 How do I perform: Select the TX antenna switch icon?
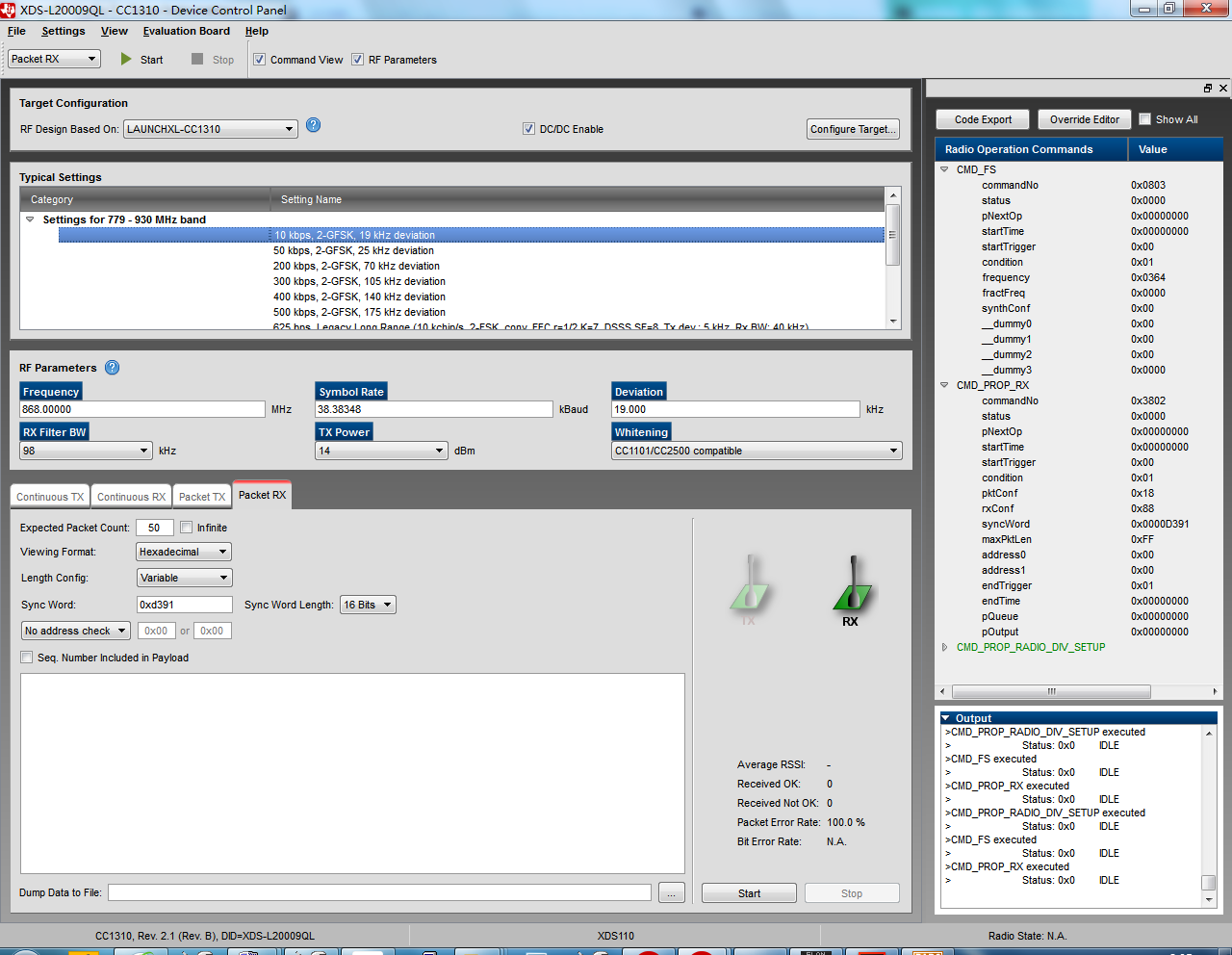(749, 589)
